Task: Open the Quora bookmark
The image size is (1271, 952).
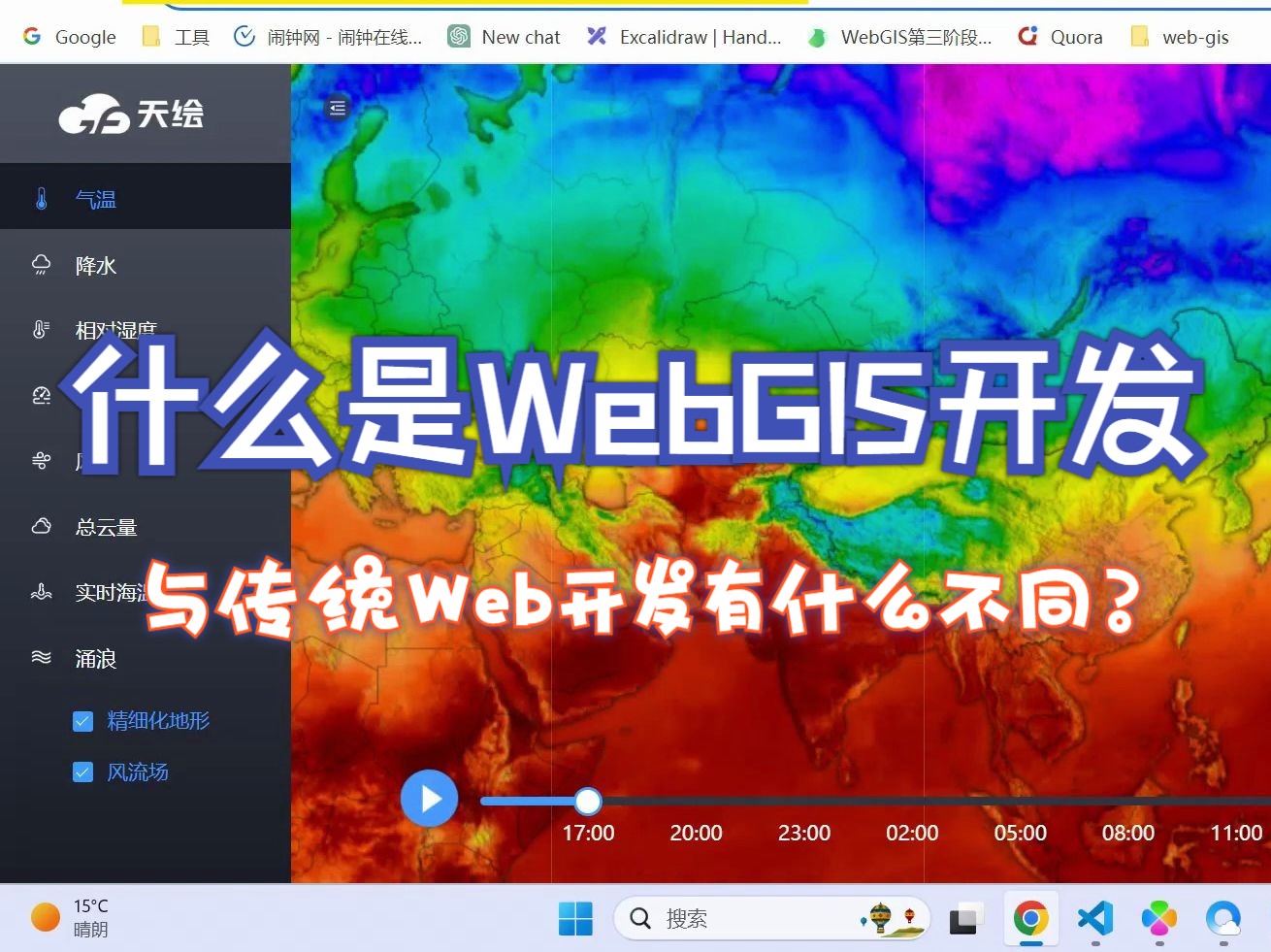Action: tap(1060, 37)
